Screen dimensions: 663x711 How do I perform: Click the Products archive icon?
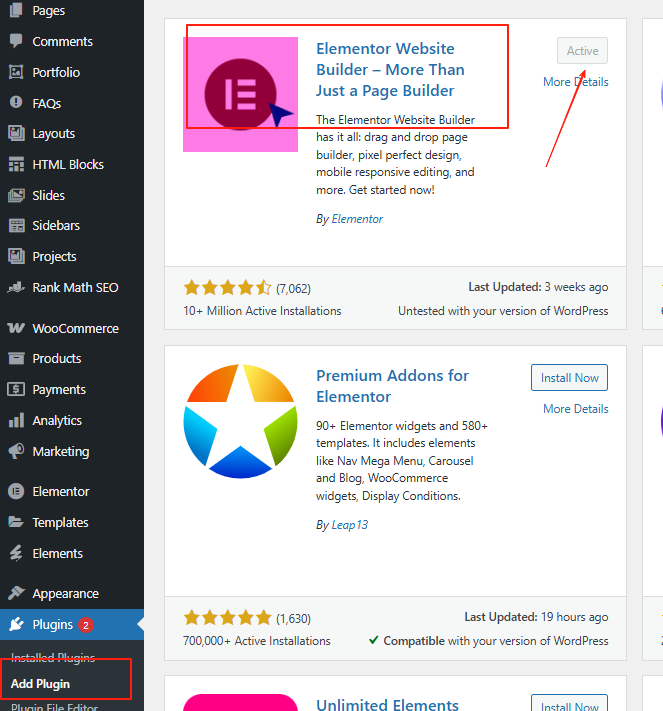click(16, 358)
